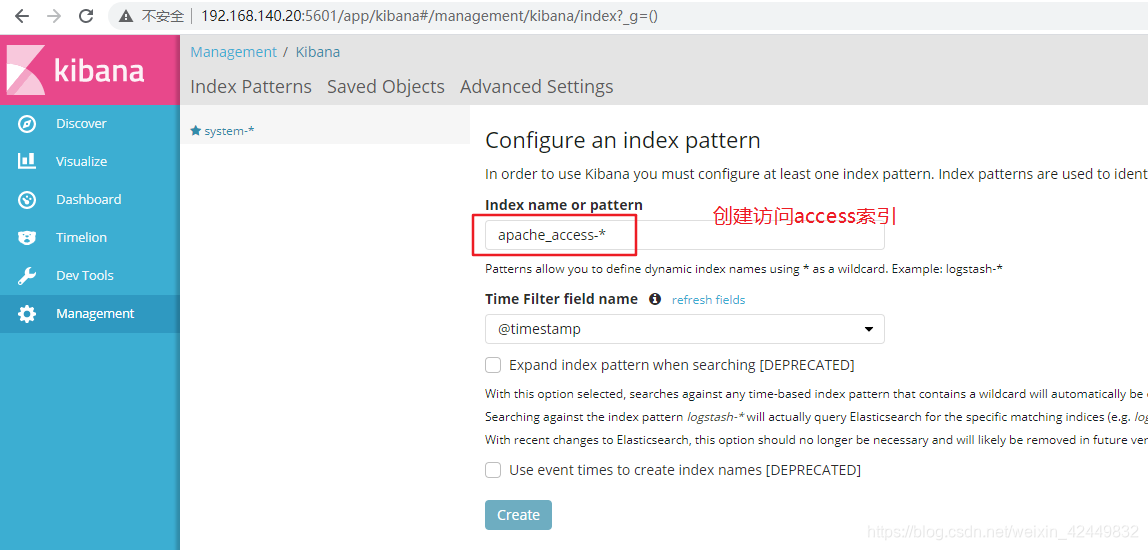Image resolution: width=1148 pixels, height=550 pixels.
Task: Switch to the Index Patterns tab
Action: [251, 86]
